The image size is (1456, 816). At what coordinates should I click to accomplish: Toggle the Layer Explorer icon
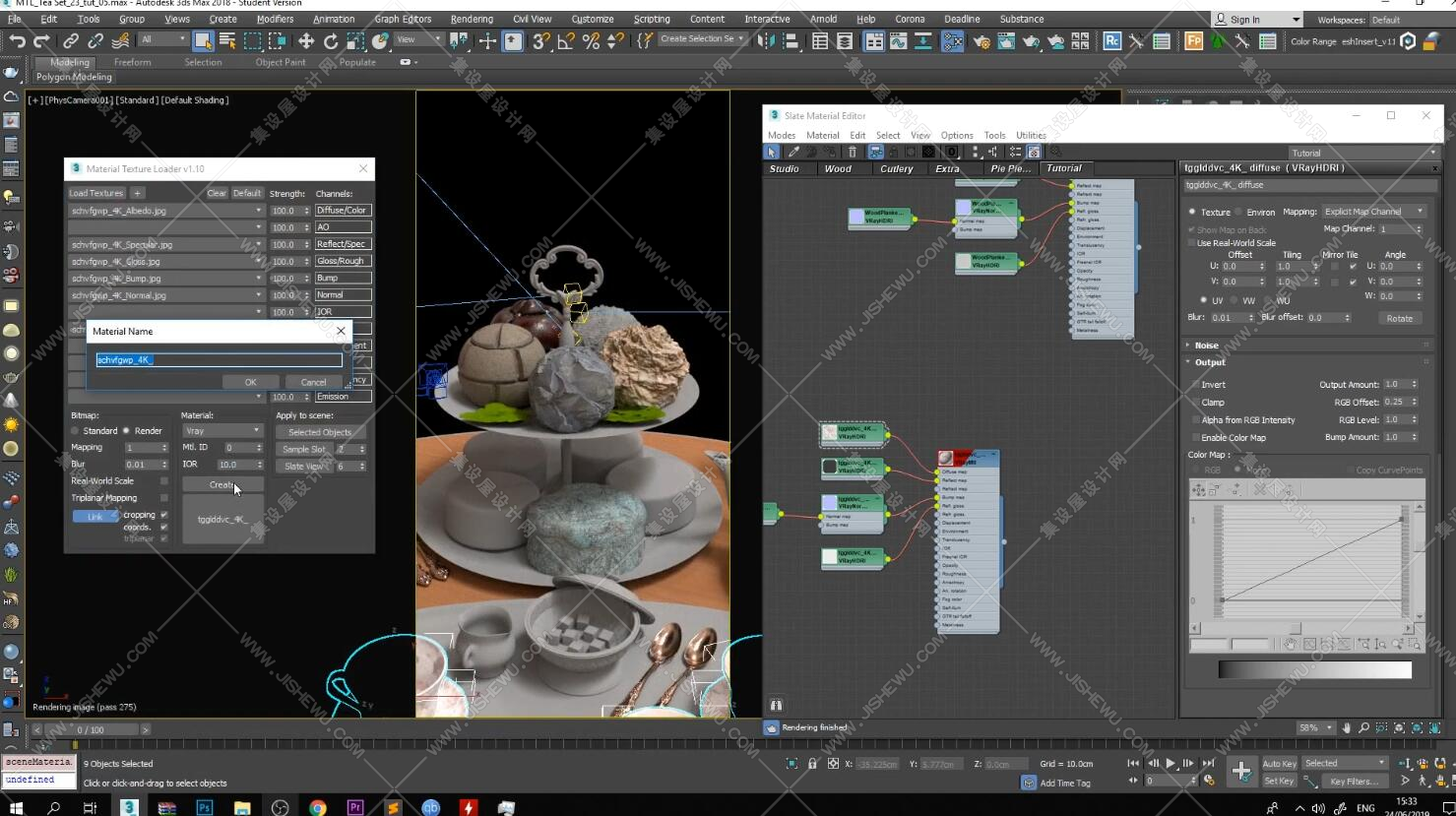coord(845,40)
